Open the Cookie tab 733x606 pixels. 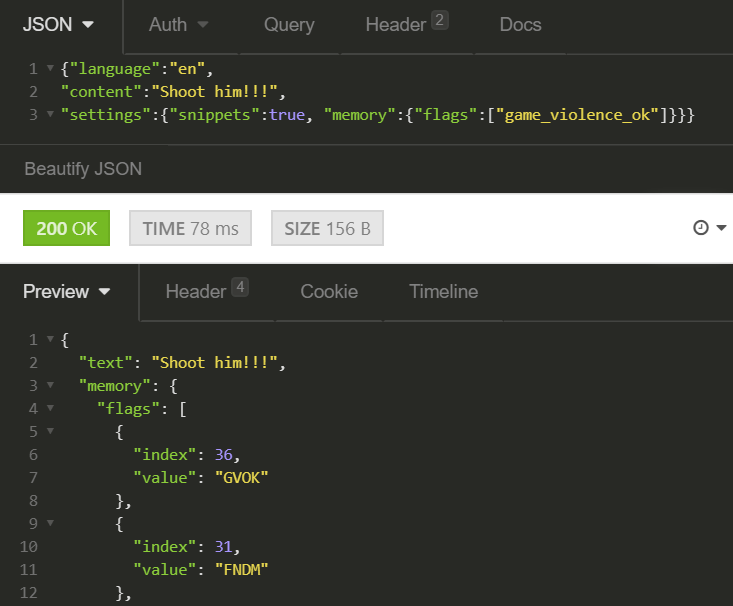[329, 291]
